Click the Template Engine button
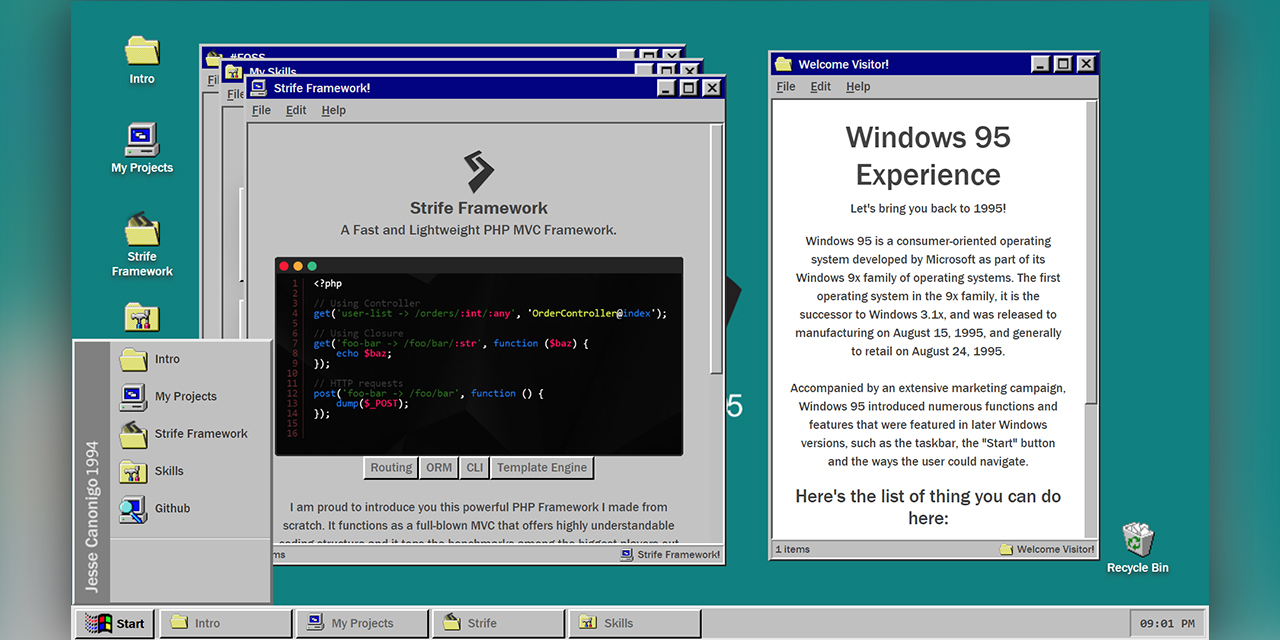Viewport: 1280px width, 640px height. pyautogui.click(x=541, y=467)
